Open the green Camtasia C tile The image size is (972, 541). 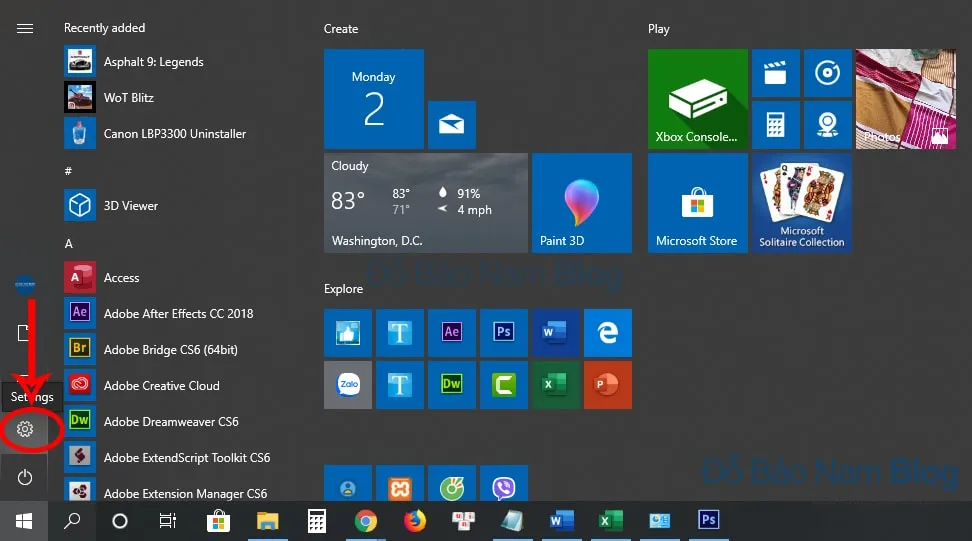pyautogui.click(x=504, y=385)
